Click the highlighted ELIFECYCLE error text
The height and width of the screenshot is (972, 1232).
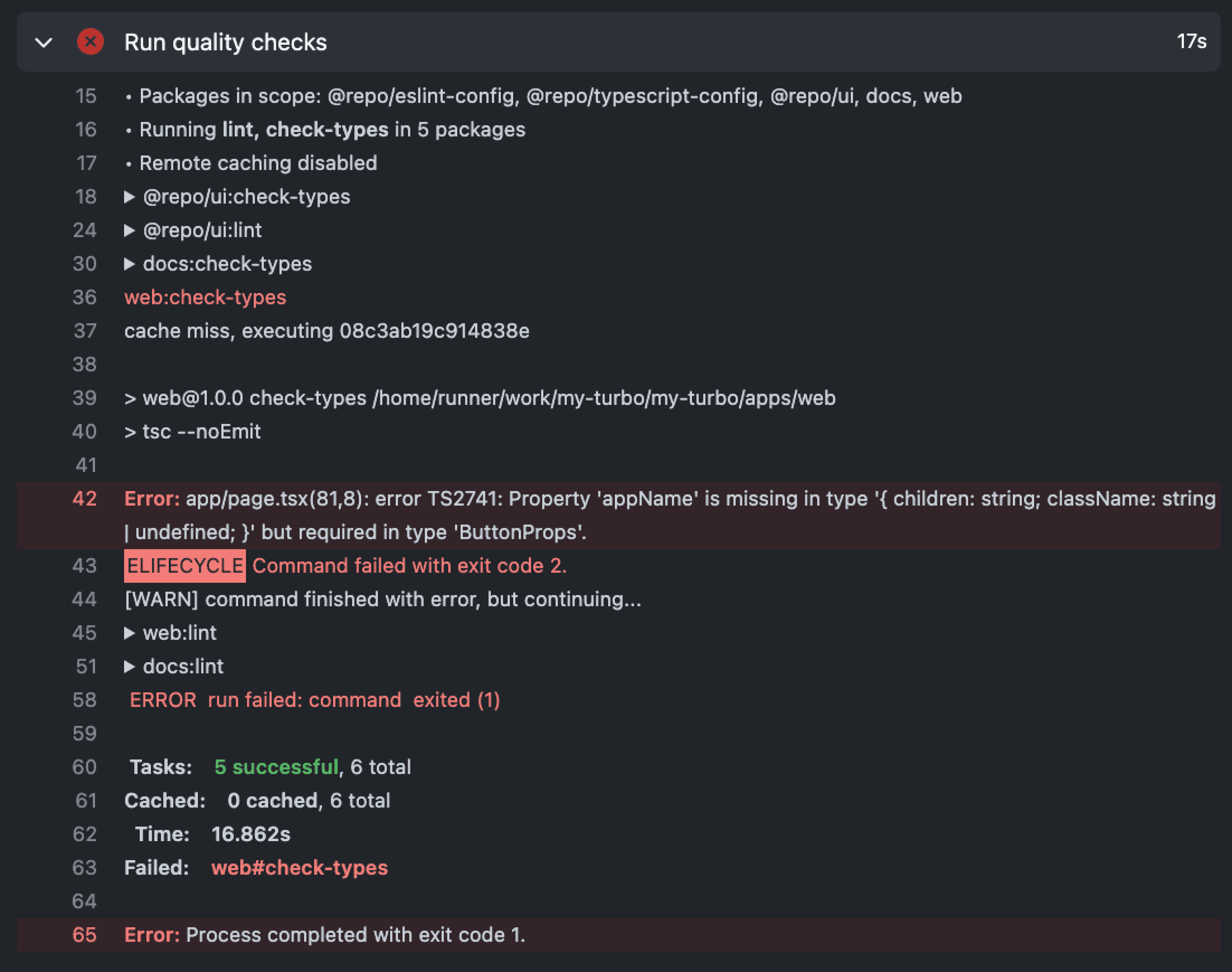point(184,565)
